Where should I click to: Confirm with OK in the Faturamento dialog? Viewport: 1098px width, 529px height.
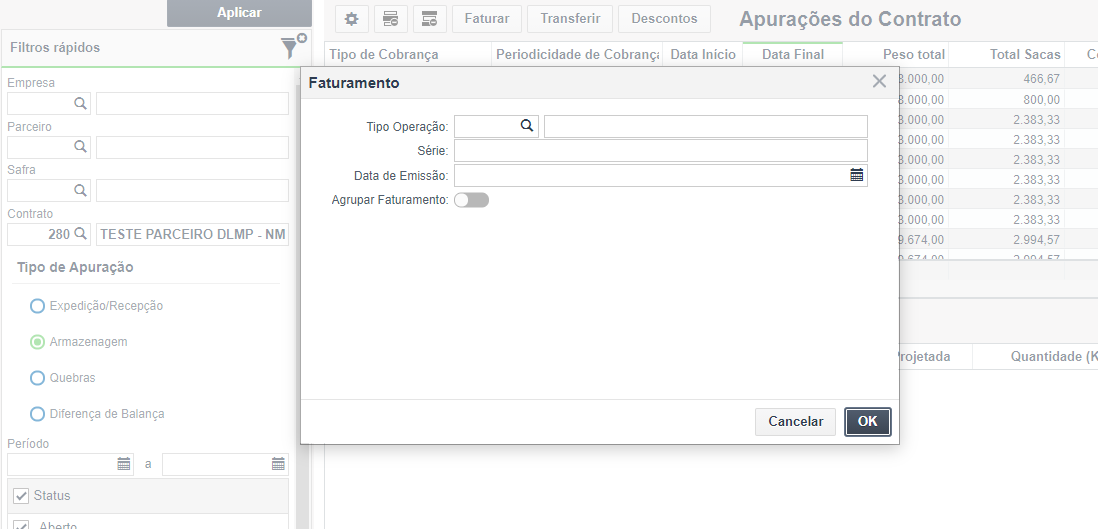point(868,422)
